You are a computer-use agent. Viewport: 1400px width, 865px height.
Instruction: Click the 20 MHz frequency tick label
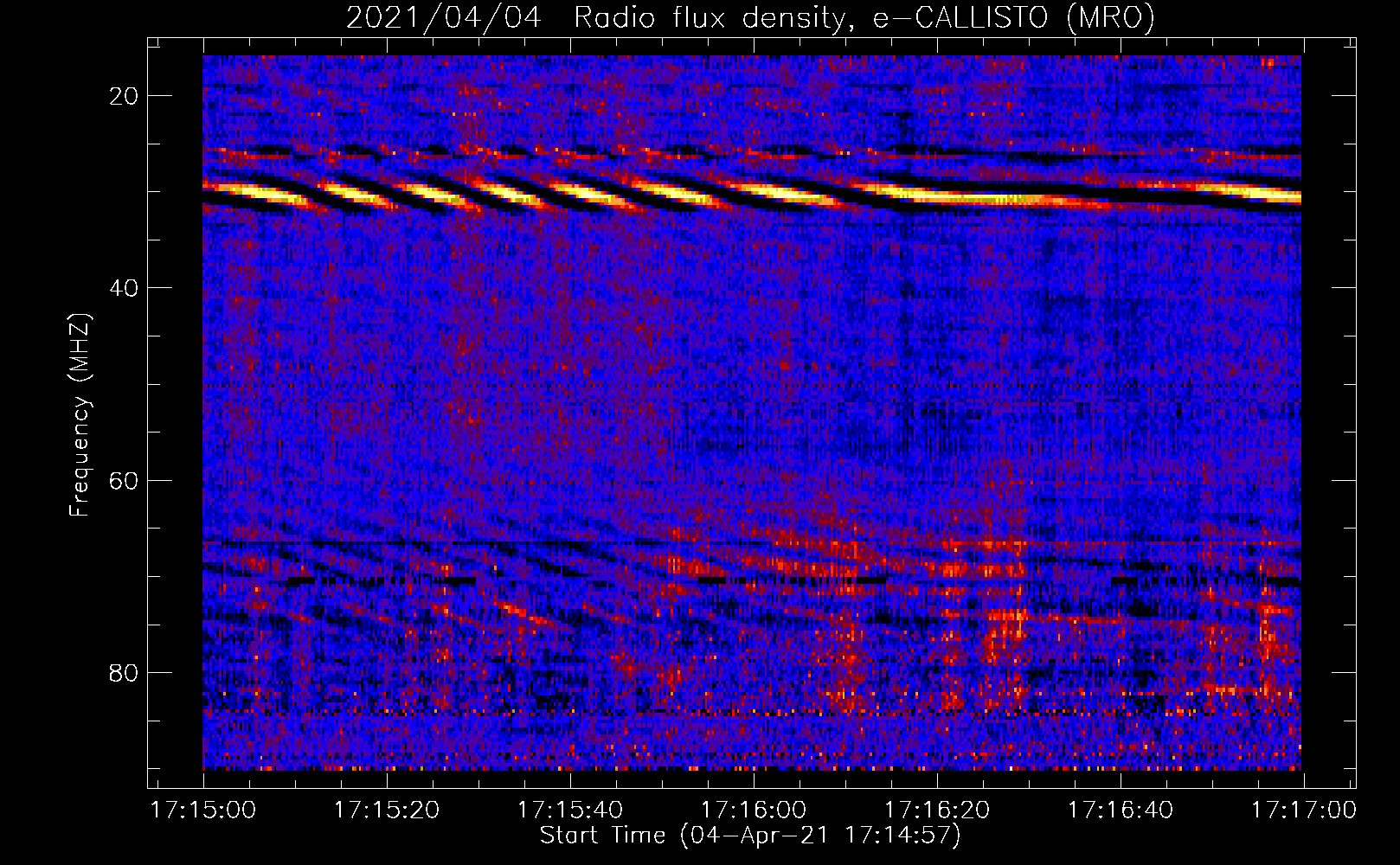pos(125,96)
